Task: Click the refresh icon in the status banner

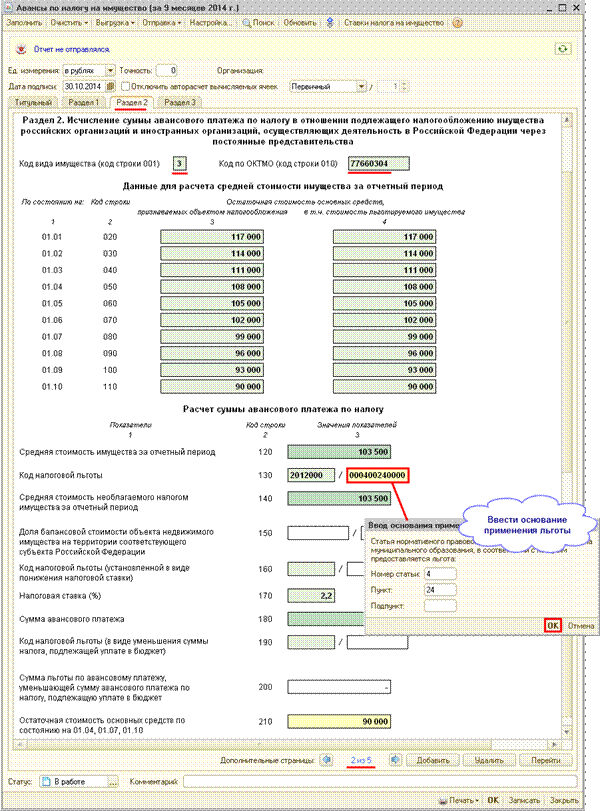Action: pyautogui.click(x=562, y=49)
